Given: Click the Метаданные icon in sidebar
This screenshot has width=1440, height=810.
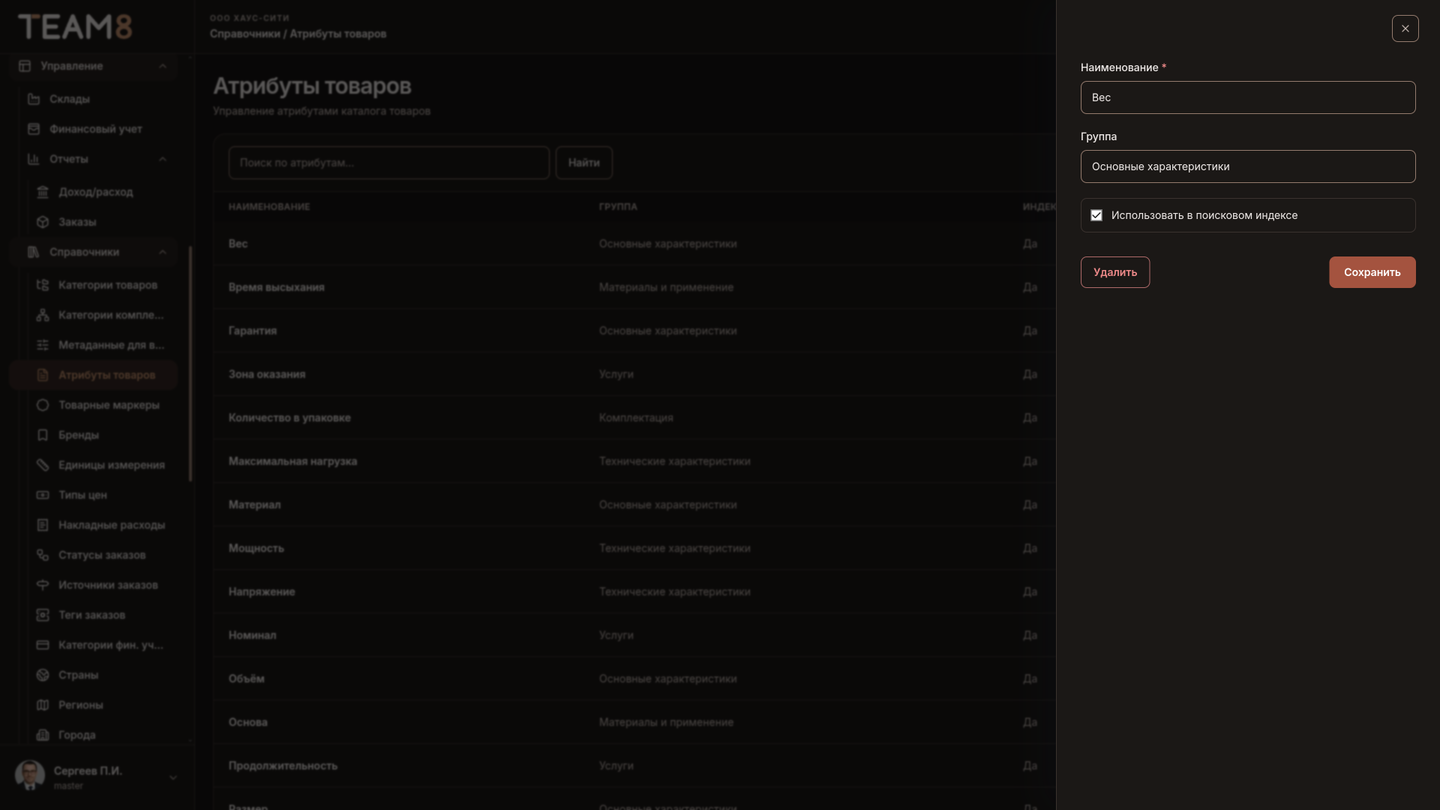Looking at the screenshot, I should click(42, 345).
